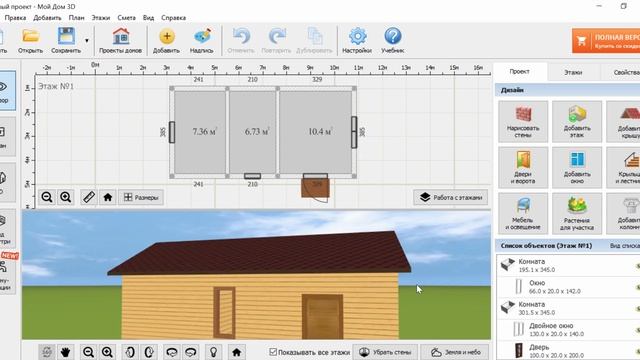Select the 6.73 м² room on the plan
This screenshot has height=360, width=640.
pyautogui.click(x=252, y=131)
